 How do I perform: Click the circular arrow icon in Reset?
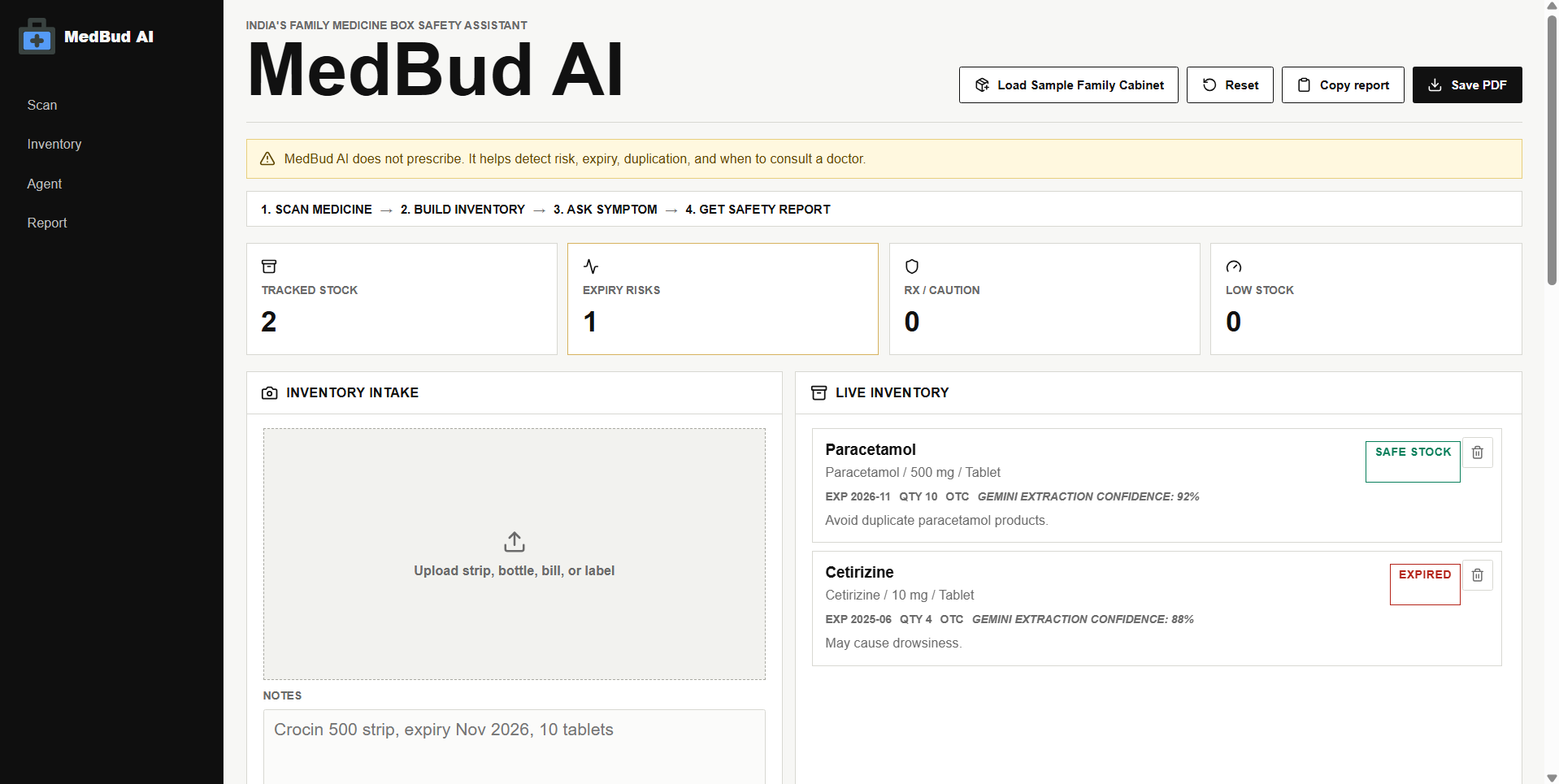tap(1209, 84)
